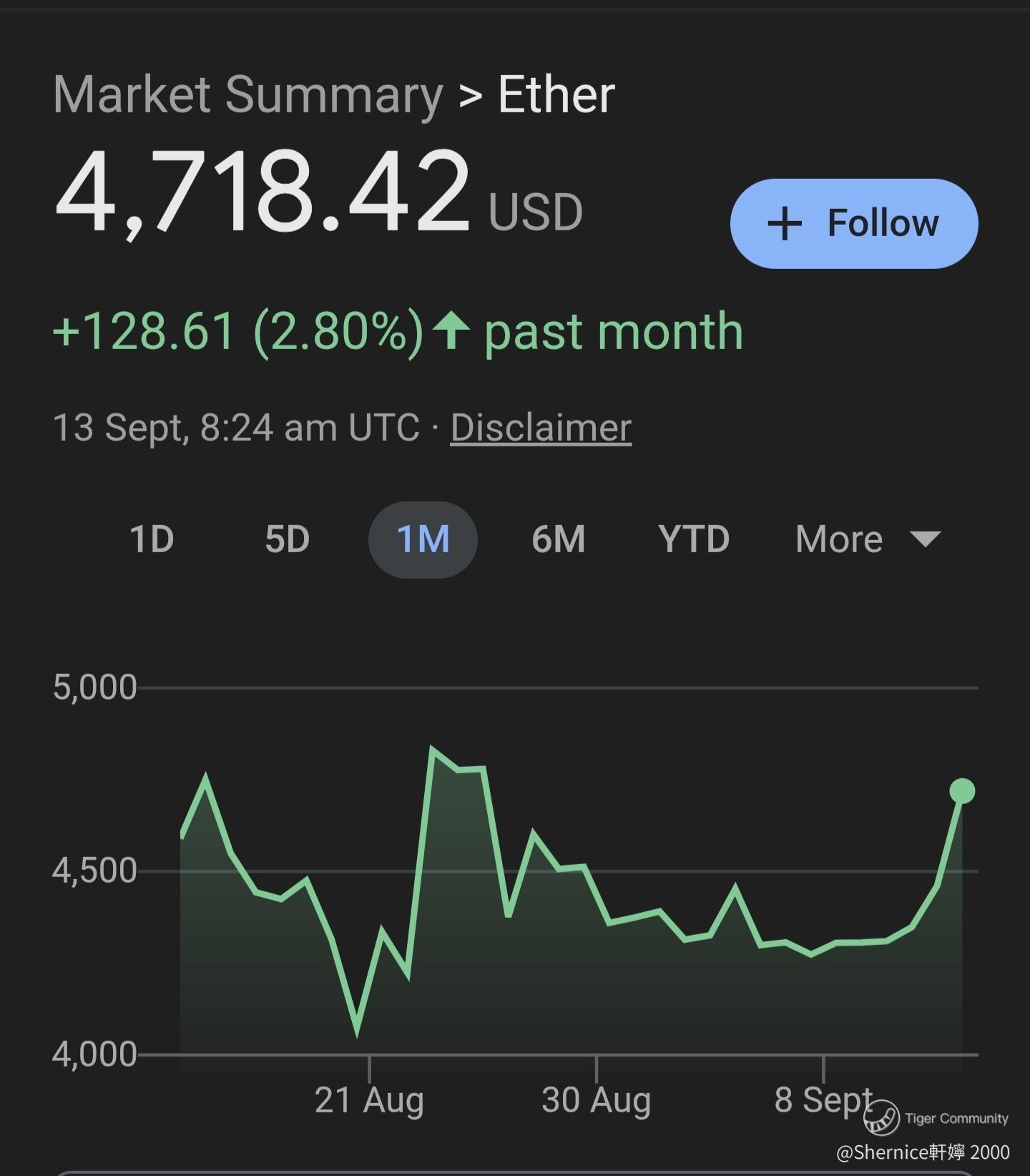This screenshot has height=1176, width=1030.
Task: Click the chart's current price dot
Action: point(962,791)
